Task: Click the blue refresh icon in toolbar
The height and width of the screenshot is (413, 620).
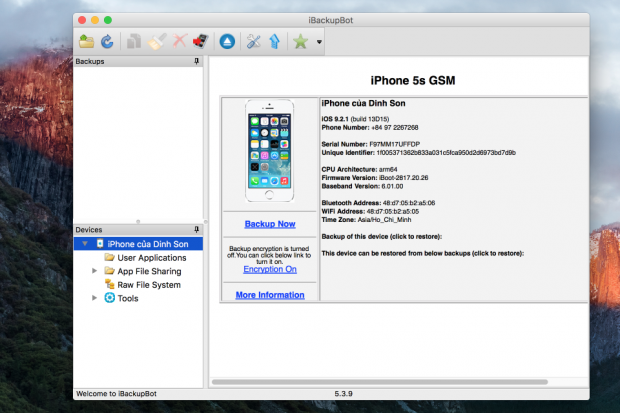Action: click(x=107, y=42)
